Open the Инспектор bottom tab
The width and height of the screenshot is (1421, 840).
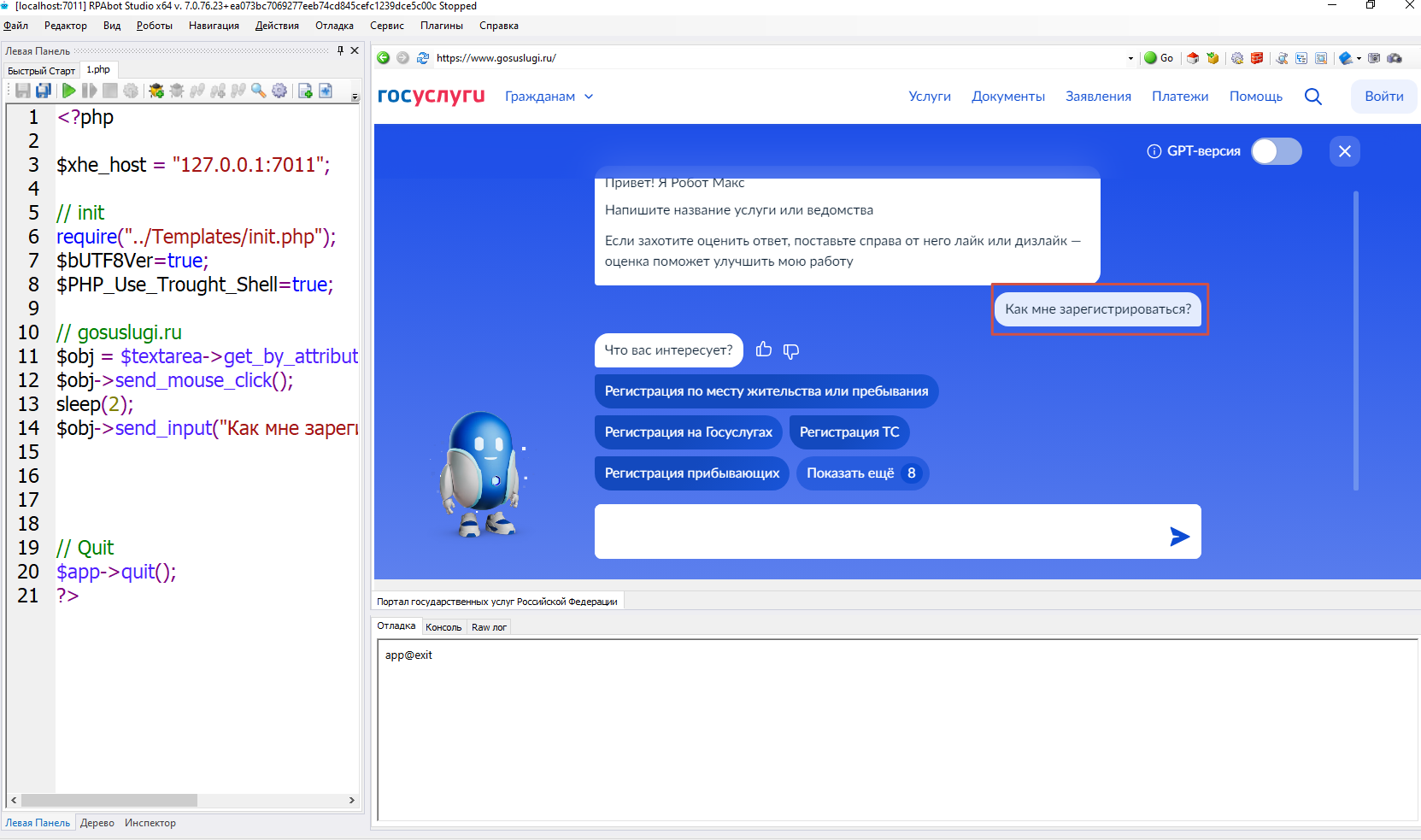(x=150, y=823)
